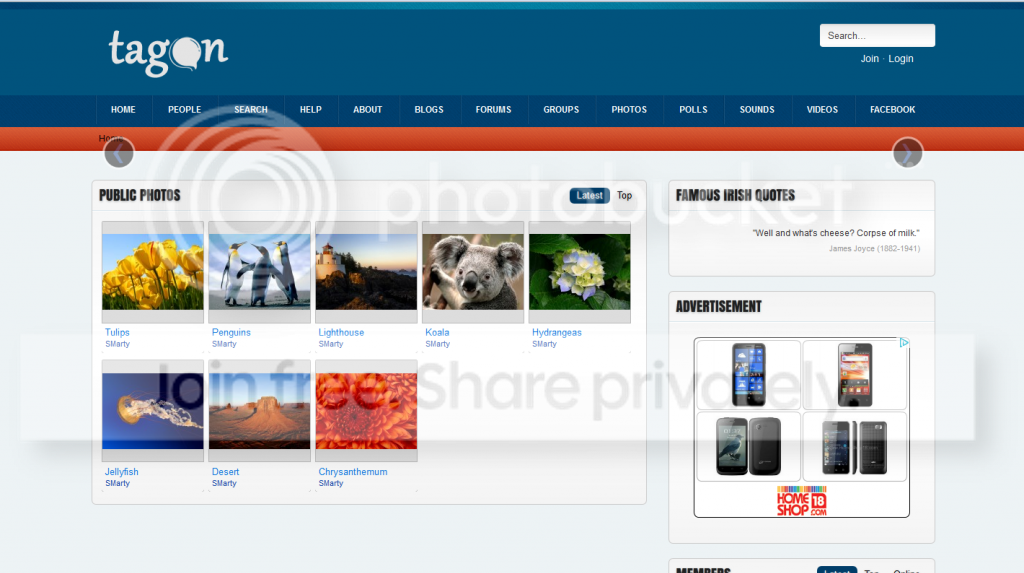This screenshot has height=573, width=1024.
Task: Open SMarty author link under Koala
Action: click(x=438, y=344)
